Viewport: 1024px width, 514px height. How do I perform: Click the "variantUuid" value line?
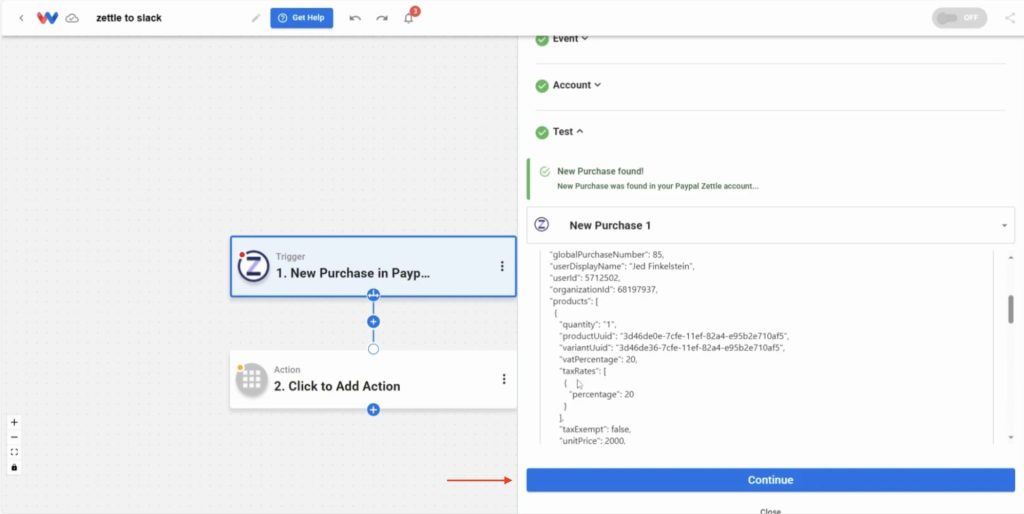point(671,348)
